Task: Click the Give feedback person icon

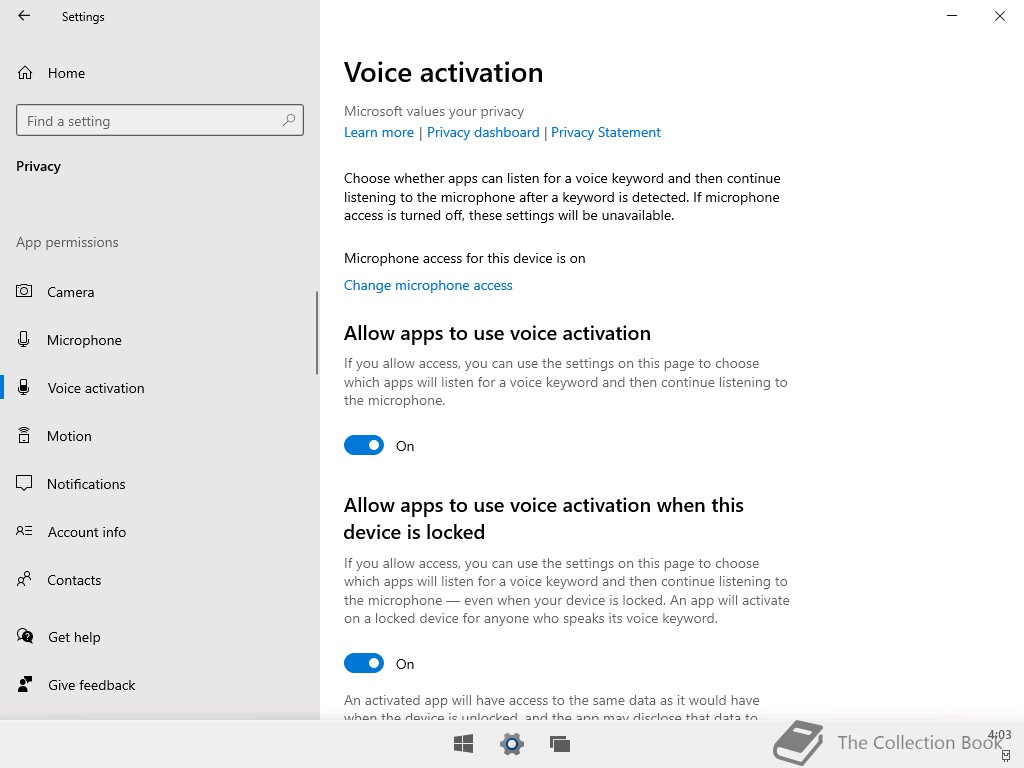Action: (x=25, y=684)
